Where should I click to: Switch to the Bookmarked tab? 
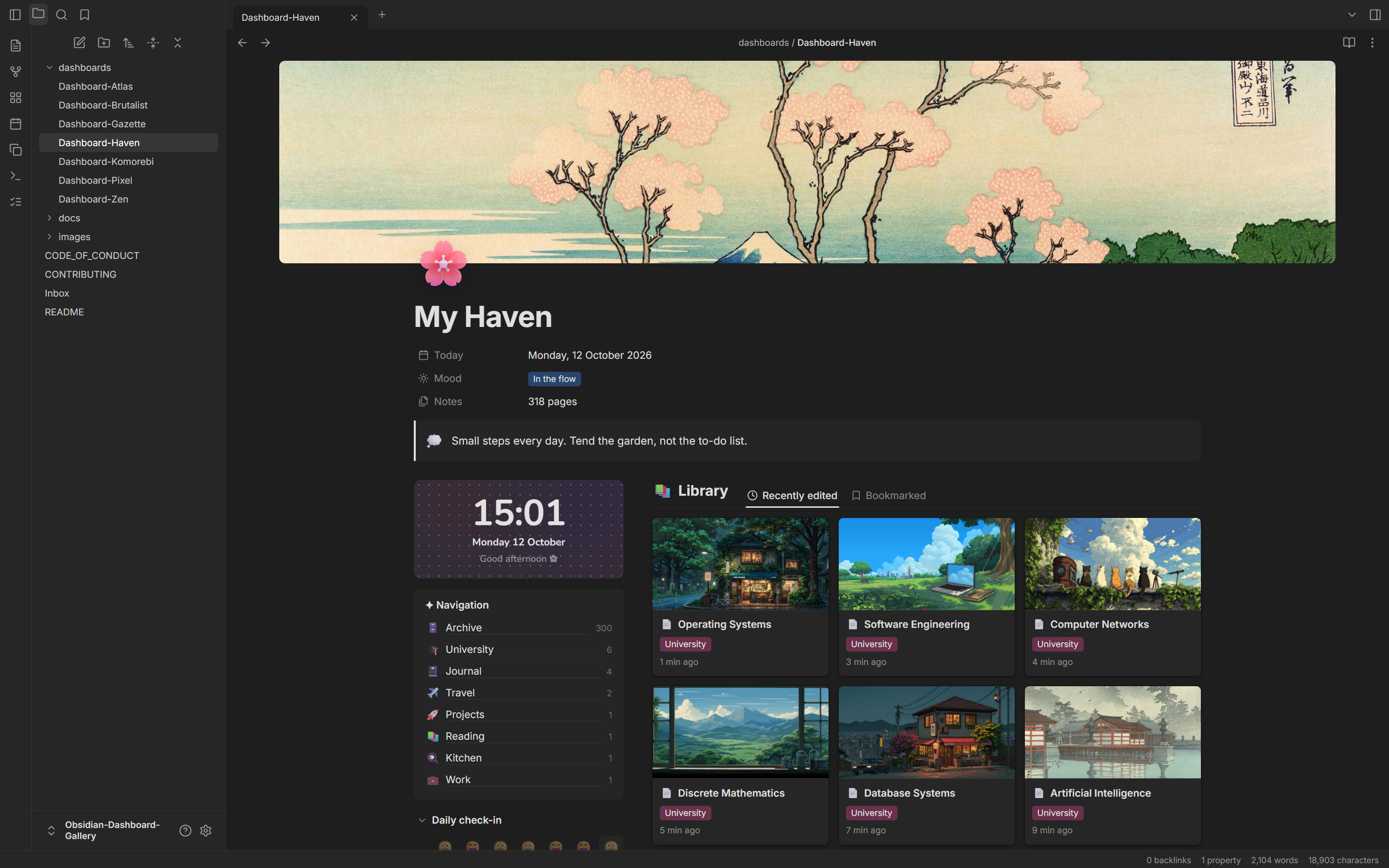coord(888,495)
